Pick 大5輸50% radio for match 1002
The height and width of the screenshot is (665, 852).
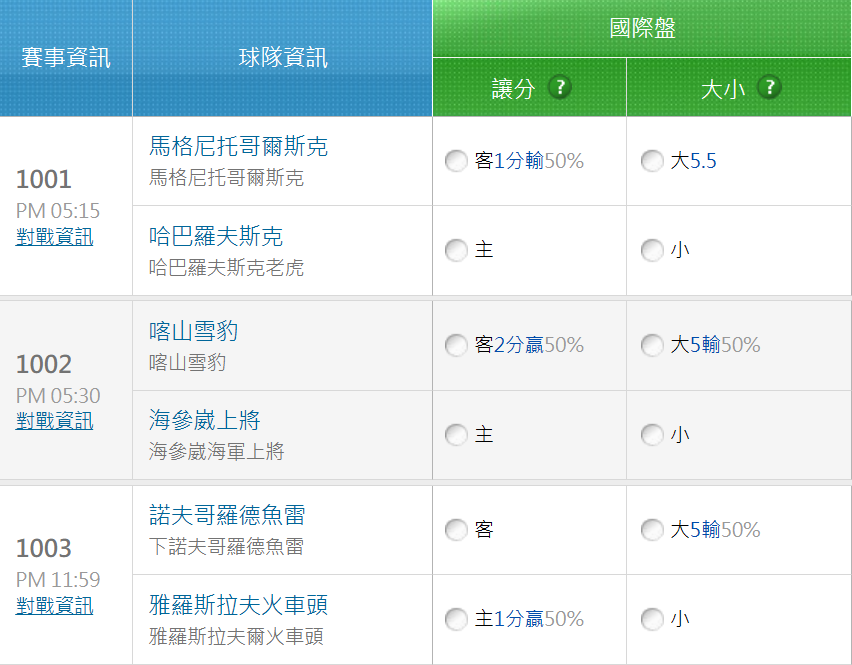tap(652, 346)
